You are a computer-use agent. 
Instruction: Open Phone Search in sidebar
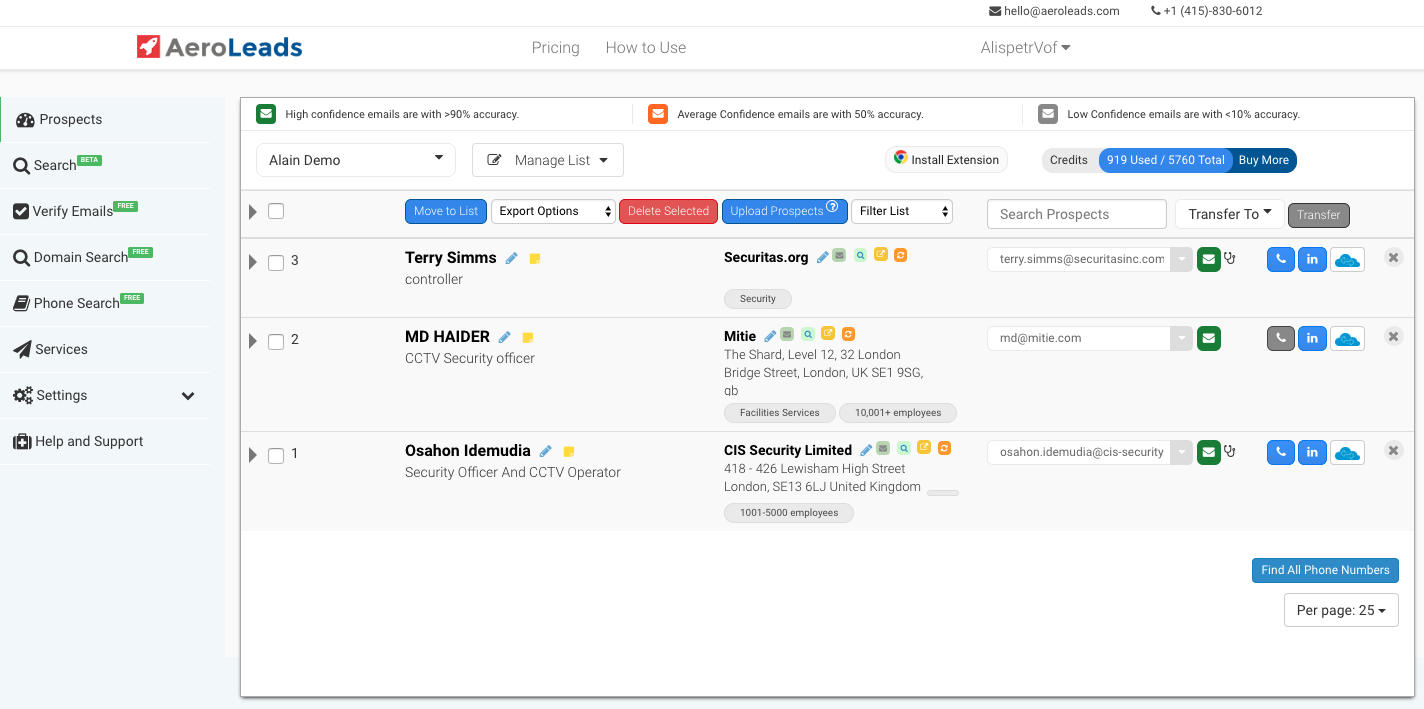tap(105, 303)
